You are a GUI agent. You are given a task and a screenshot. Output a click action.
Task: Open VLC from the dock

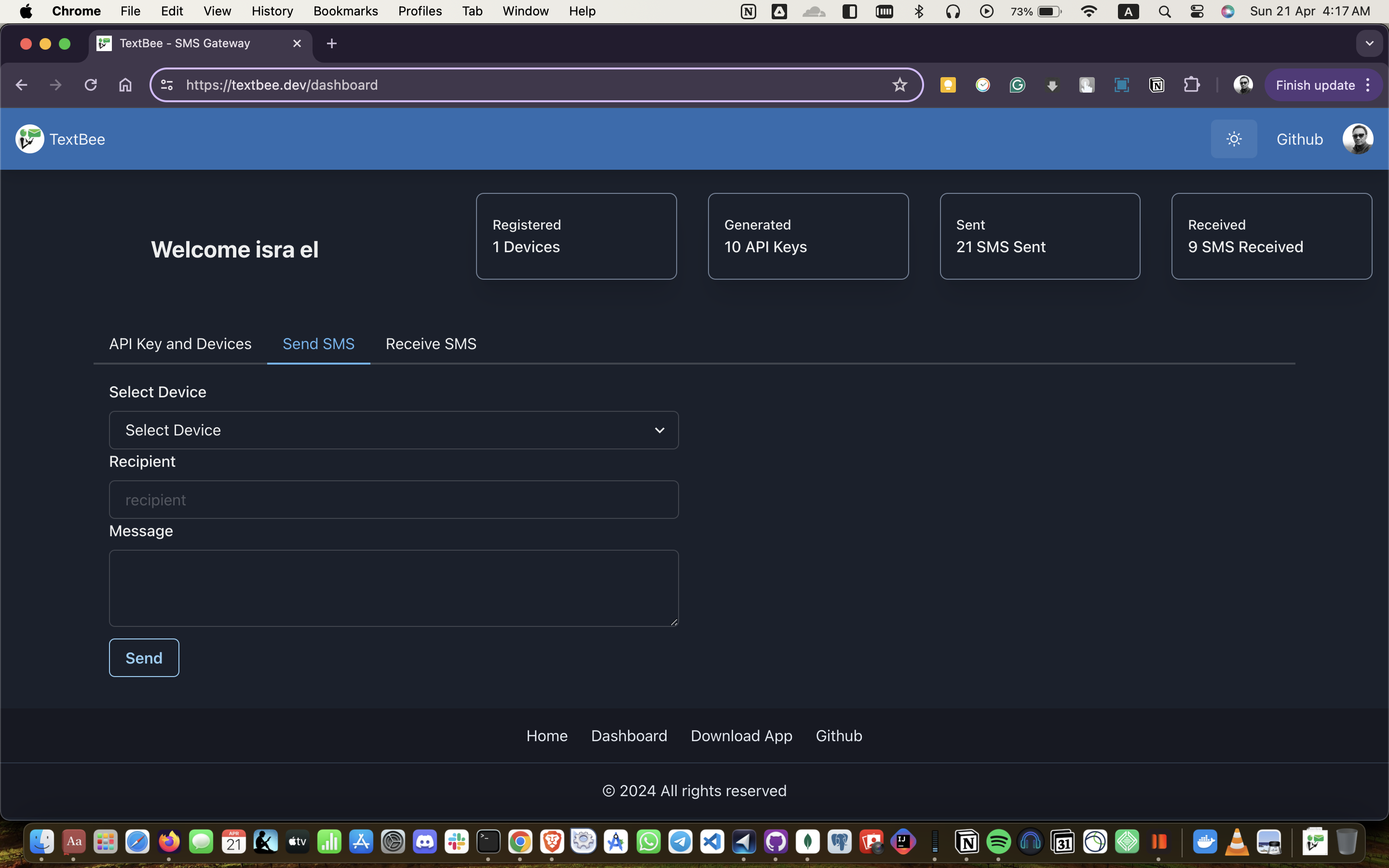tap(1237, 842)
